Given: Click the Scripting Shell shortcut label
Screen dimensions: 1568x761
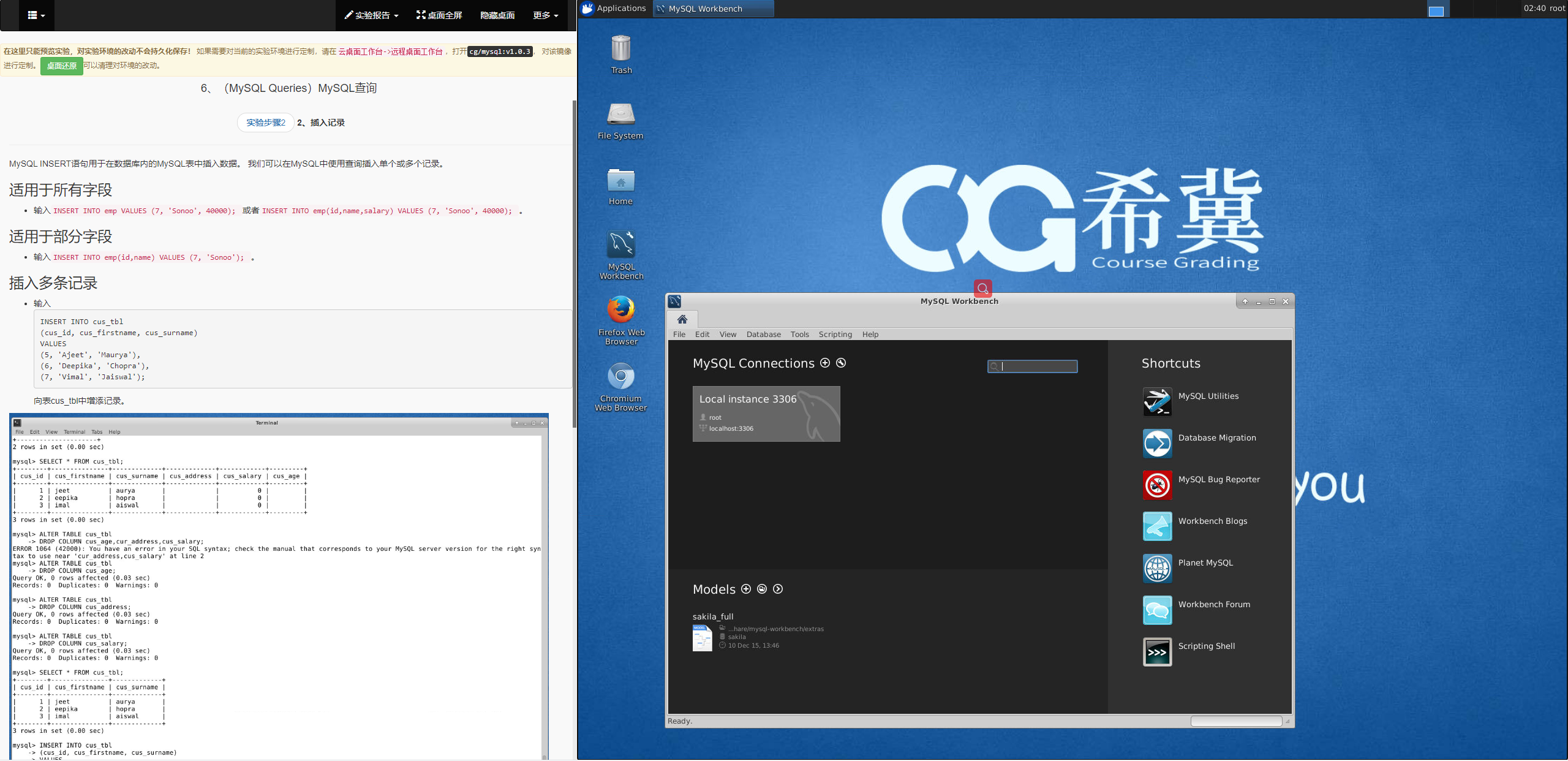Looking at the screenshot, I should pyautogui.click(x=1206, y=646).
